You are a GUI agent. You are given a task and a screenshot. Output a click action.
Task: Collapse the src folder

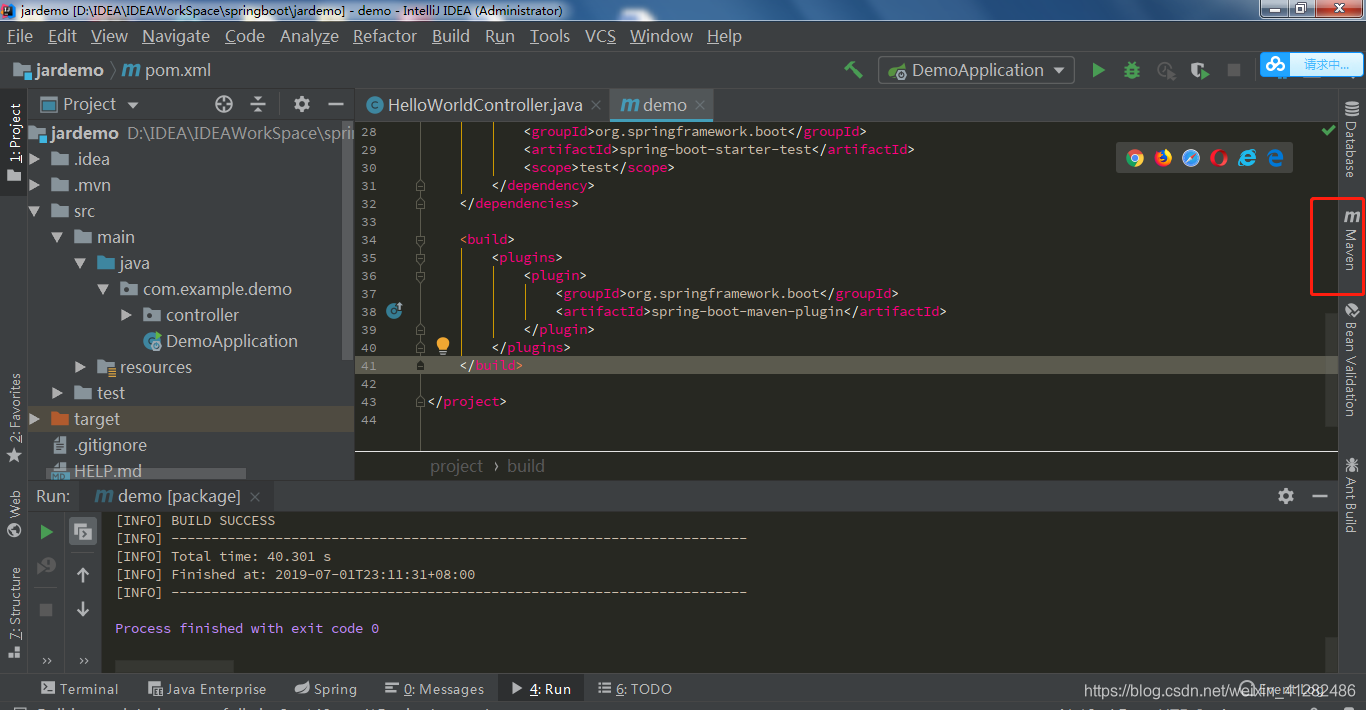(x=35, y=211)
